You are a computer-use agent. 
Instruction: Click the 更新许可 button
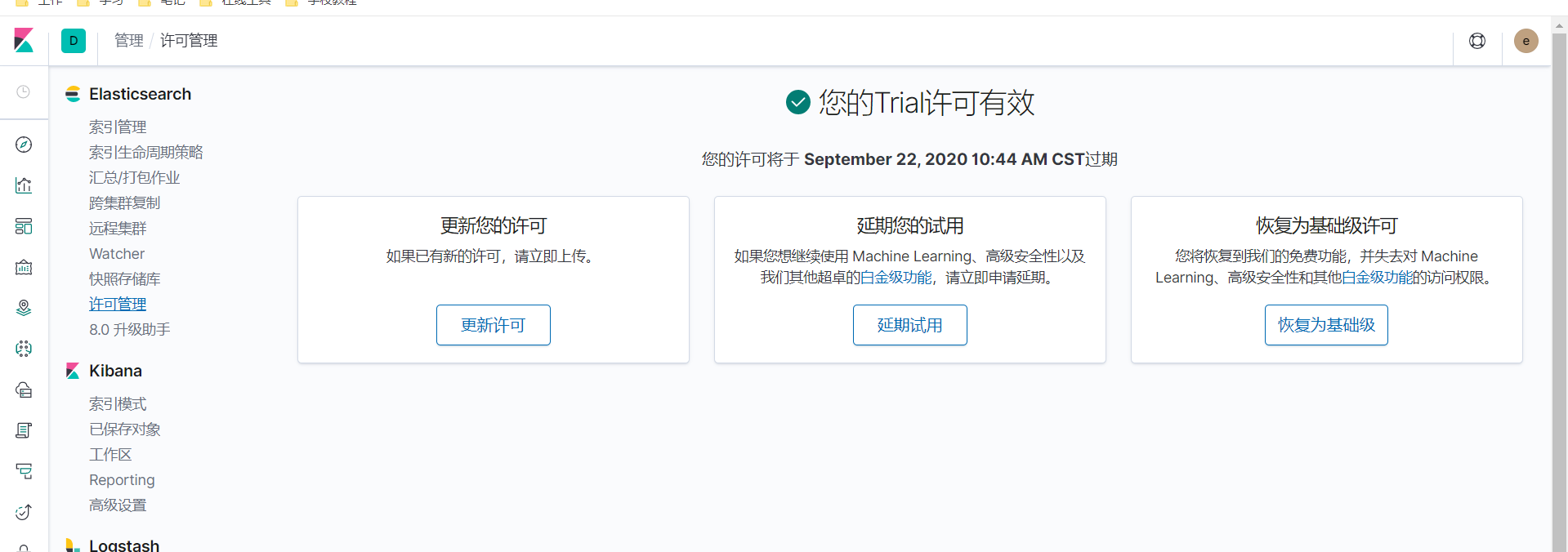click(x=494, y=325)
